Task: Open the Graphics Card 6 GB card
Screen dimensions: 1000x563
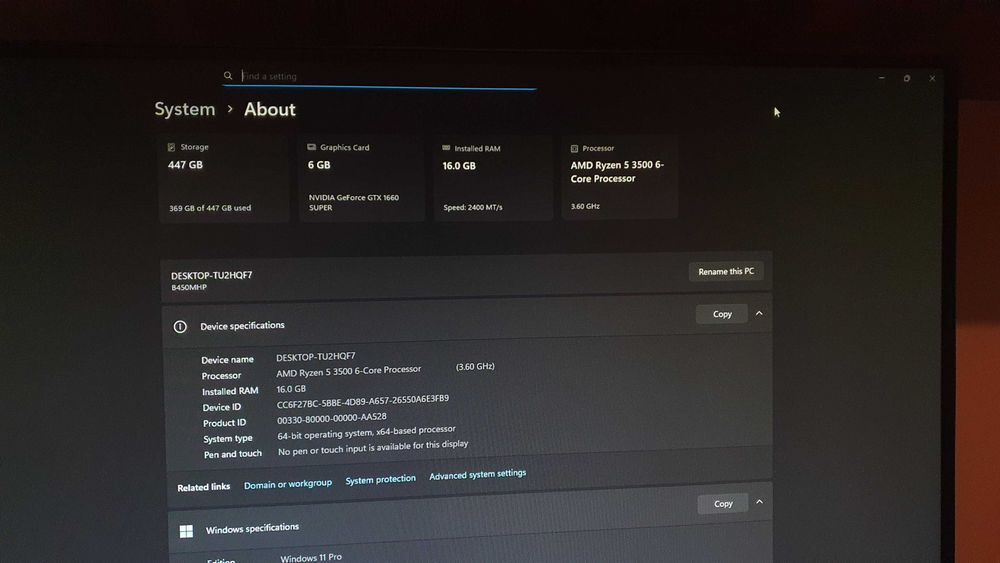Action: pyautogui.click(x=362, y=179)
